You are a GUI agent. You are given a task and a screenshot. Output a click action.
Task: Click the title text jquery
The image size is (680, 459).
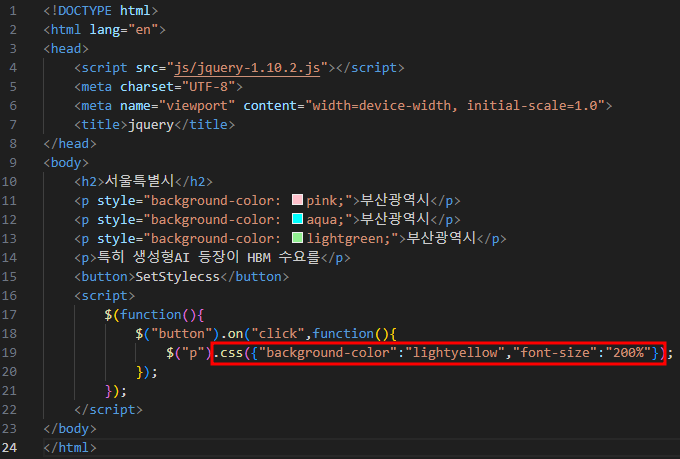[x=151, y=125]
